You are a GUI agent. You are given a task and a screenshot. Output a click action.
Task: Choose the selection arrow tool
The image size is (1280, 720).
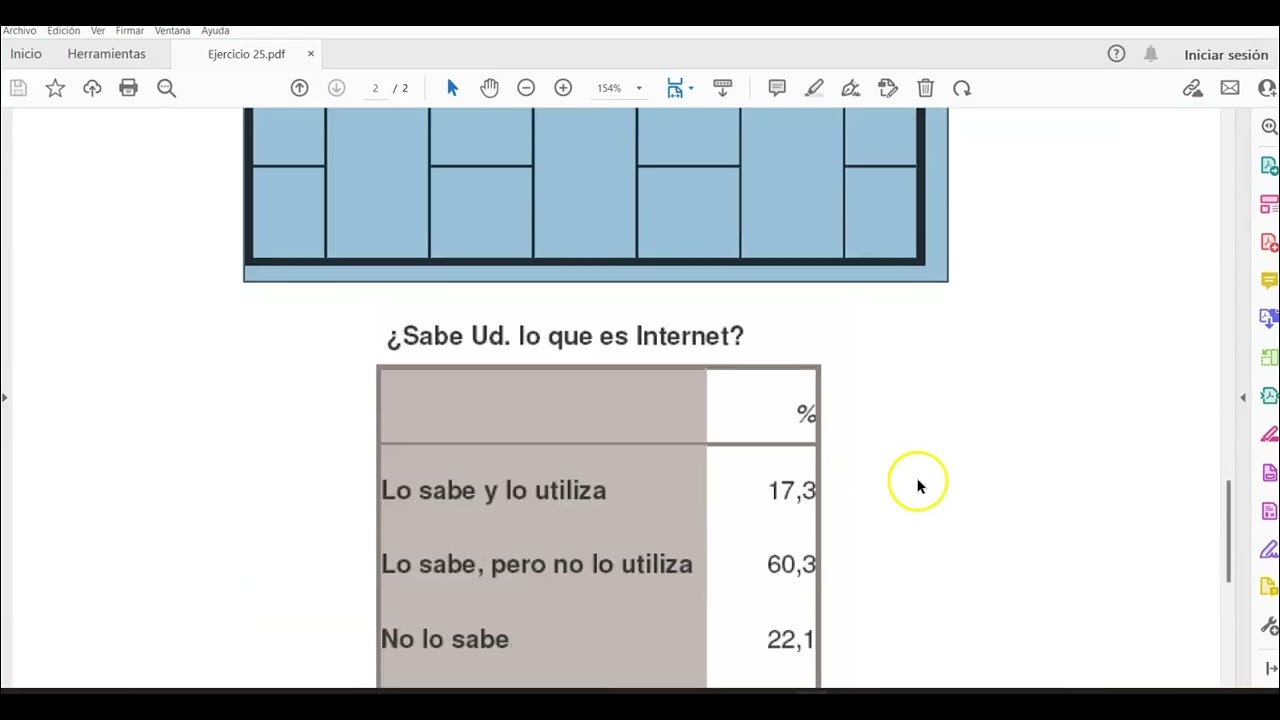click(x=452, y=88)
